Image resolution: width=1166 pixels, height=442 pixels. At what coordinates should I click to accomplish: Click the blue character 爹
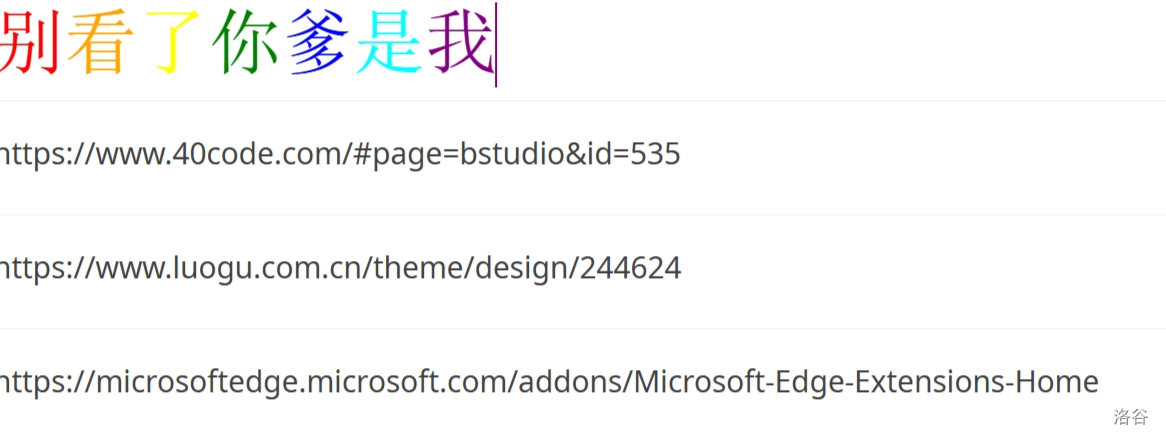tap(318, 45)
